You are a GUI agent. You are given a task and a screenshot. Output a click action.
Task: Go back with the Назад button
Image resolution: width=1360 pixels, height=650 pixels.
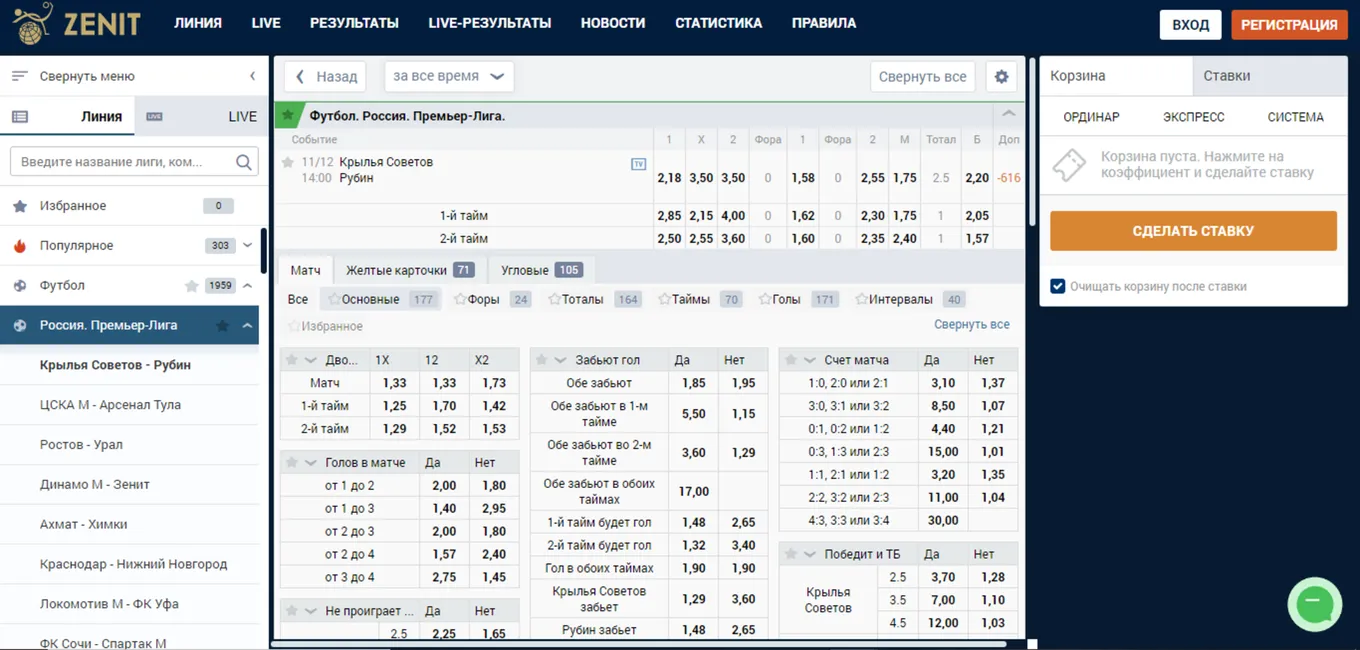pos(325,77)
